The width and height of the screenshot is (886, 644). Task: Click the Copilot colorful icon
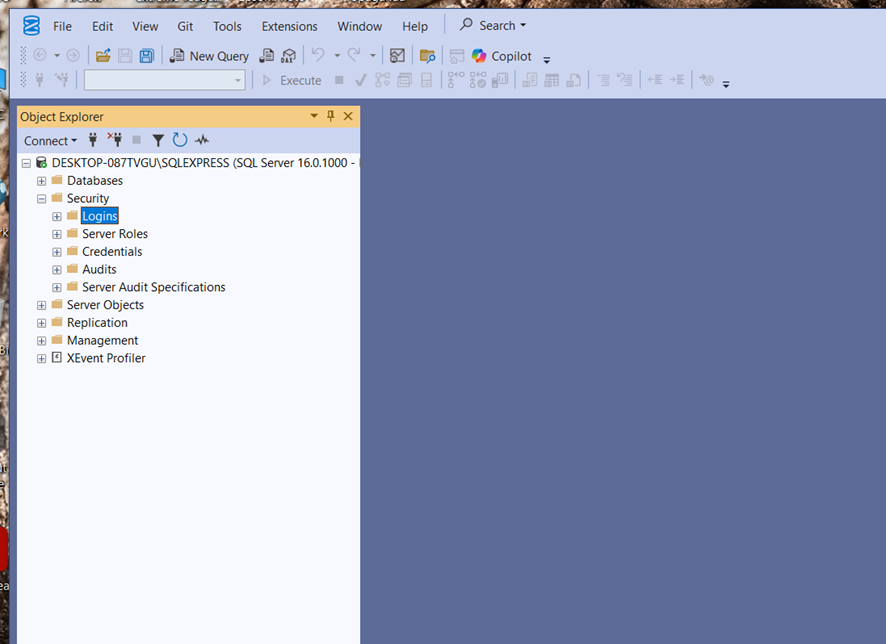(479, 55)
